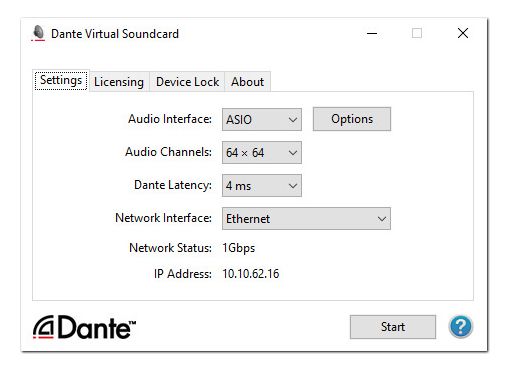Screen dimensions: 509x370
Task: Start the Dante Virtual Soundcard
Action: click(x=393, y=327)
